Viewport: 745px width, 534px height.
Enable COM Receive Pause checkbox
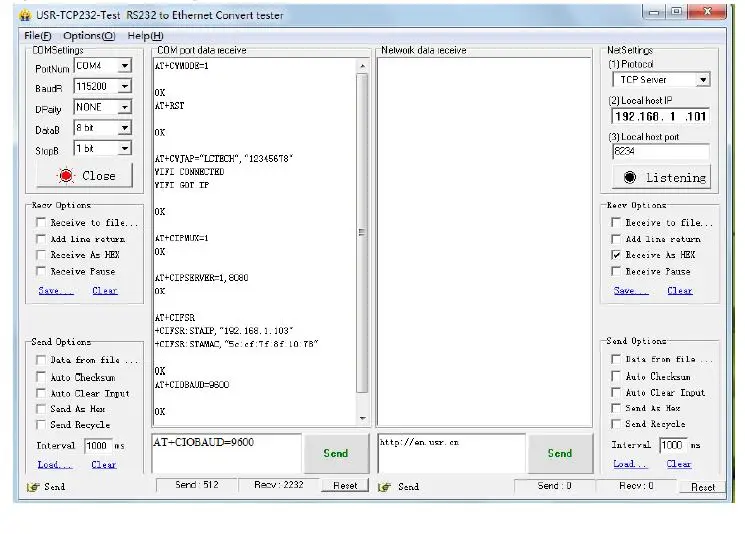[x=41, y=271]
